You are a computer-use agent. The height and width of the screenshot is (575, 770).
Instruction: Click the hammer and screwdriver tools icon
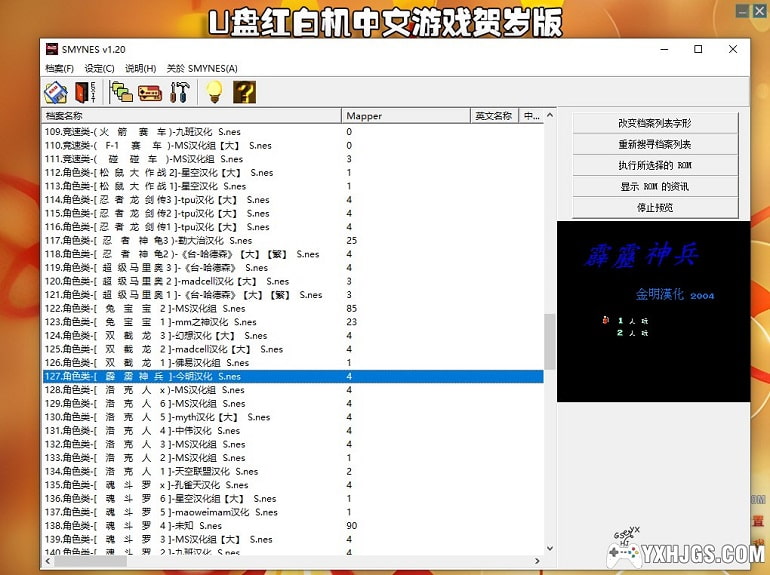coord(180,92)
